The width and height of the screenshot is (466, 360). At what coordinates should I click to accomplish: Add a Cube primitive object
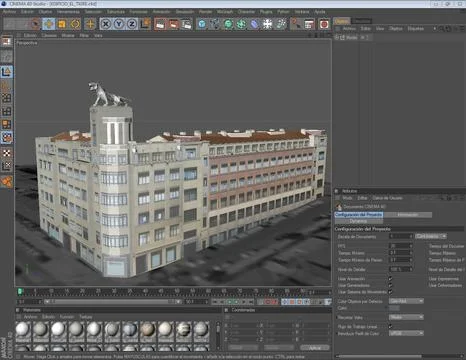point(202,24)
